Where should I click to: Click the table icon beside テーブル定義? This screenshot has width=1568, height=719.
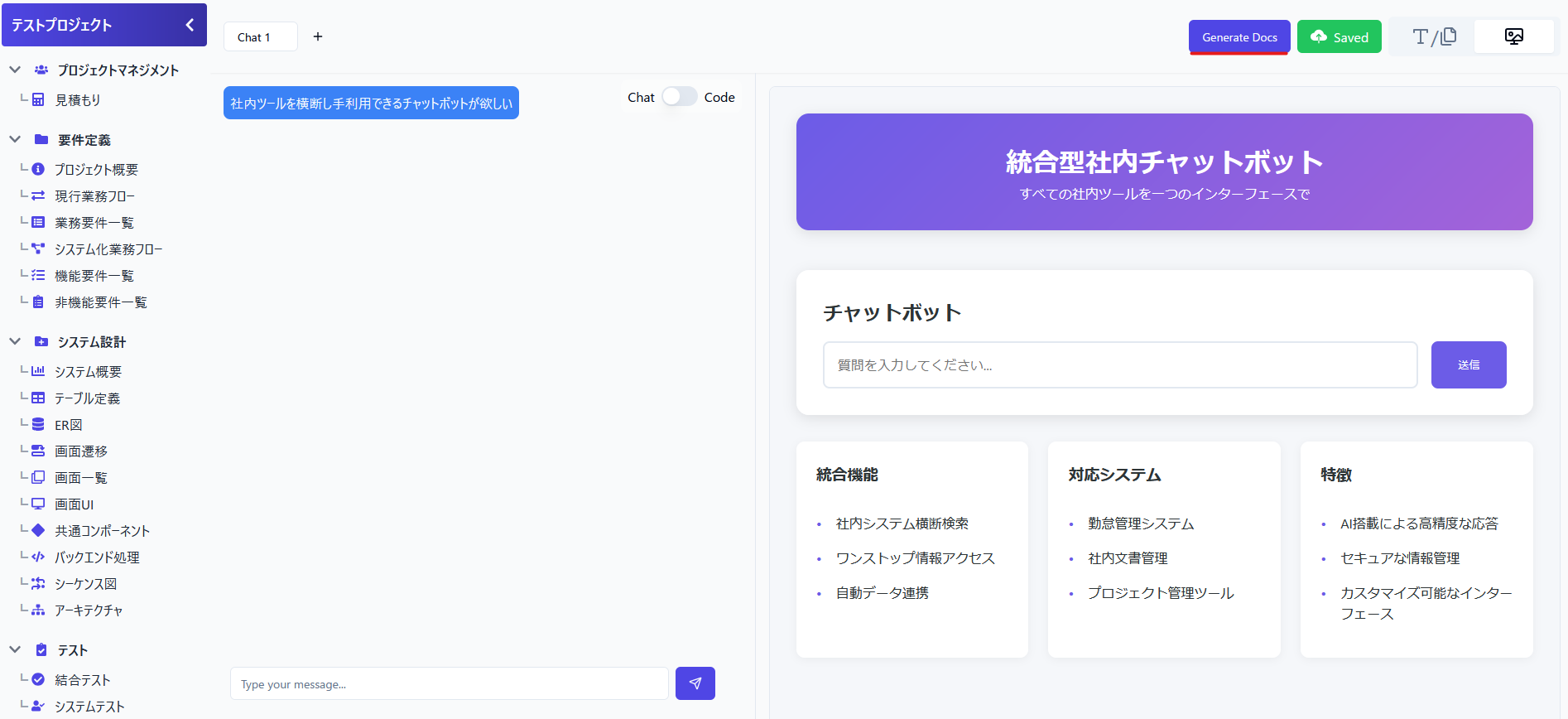[38, 398]
